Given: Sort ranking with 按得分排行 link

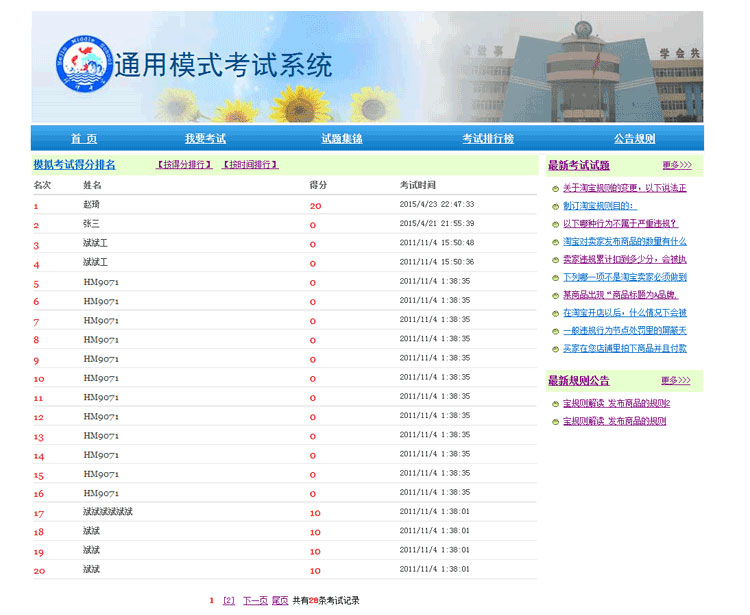Looking at the screenshot, I should click(185, 165).
